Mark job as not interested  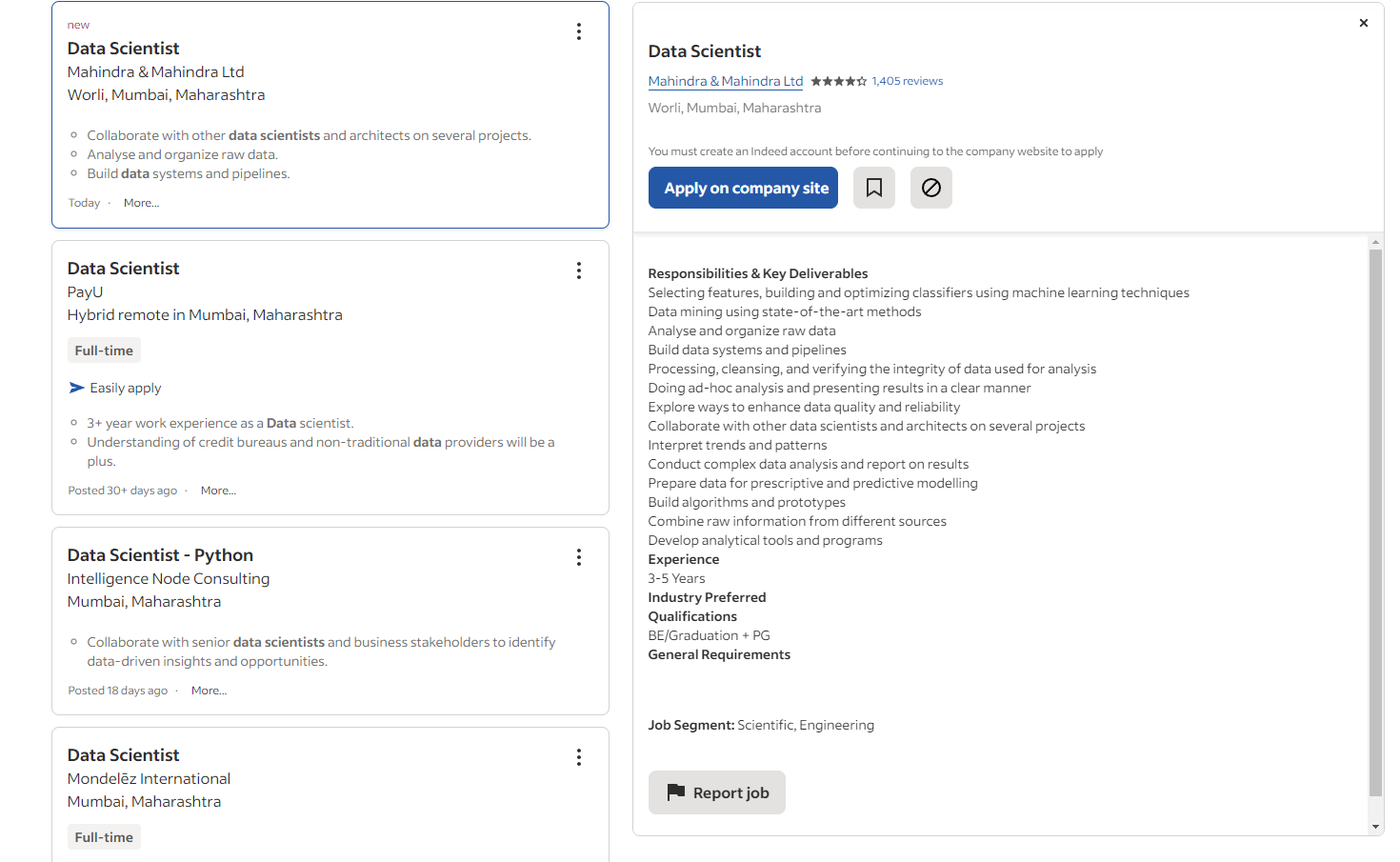930,188
